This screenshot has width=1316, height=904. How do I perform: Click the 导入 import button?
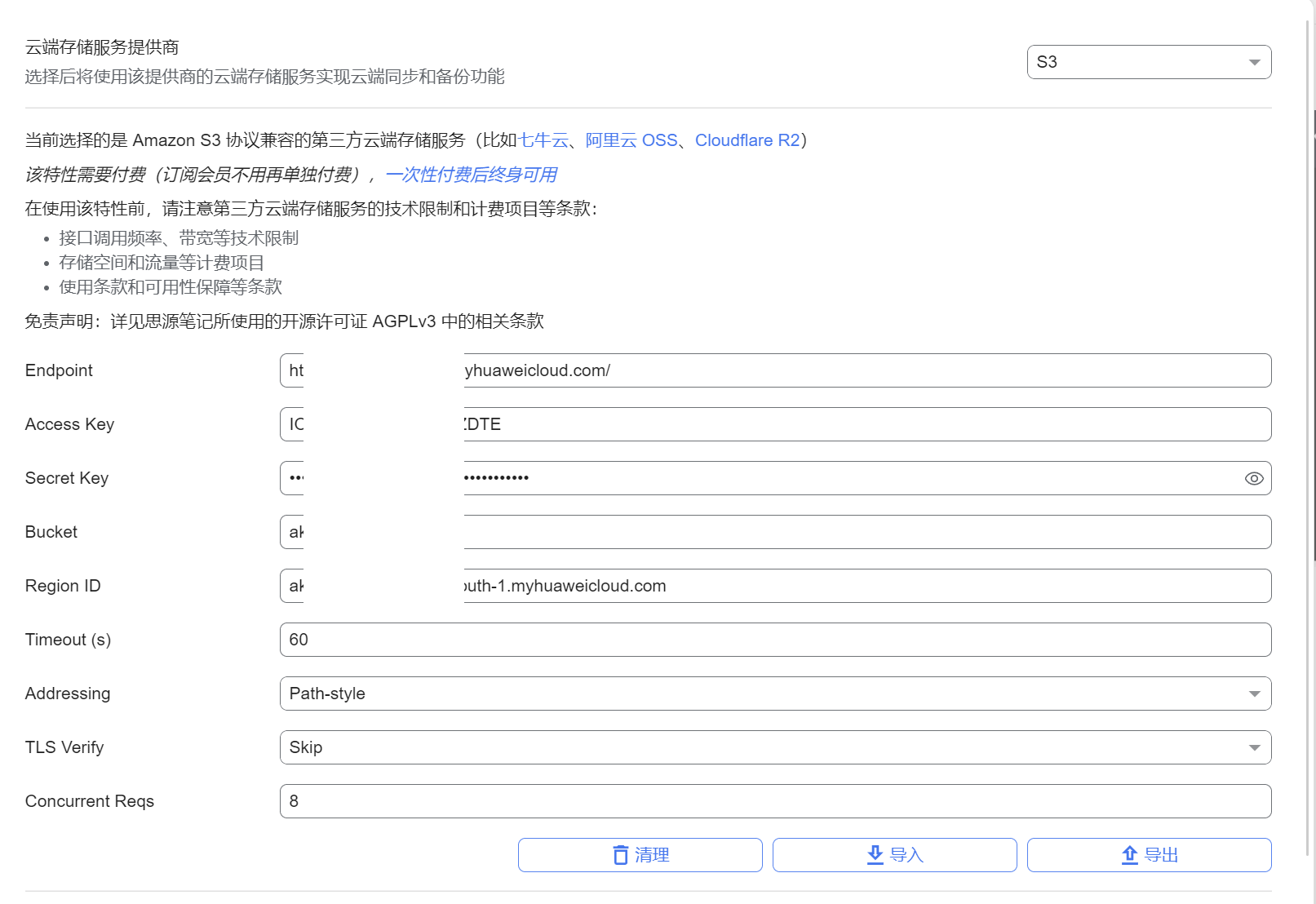coord(894,855)
